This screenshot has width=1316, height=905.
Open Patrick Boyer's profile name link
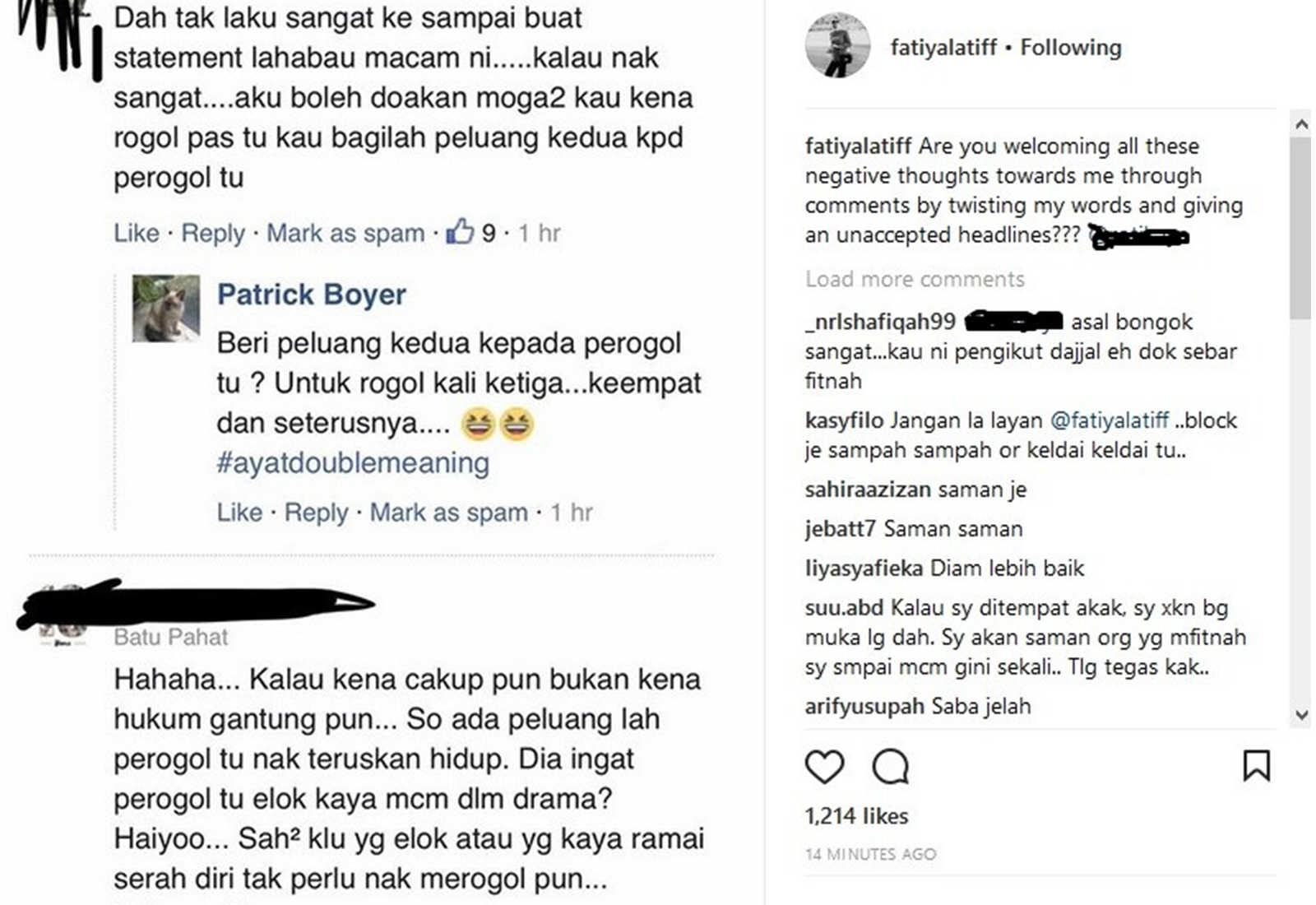coord(311,295)
